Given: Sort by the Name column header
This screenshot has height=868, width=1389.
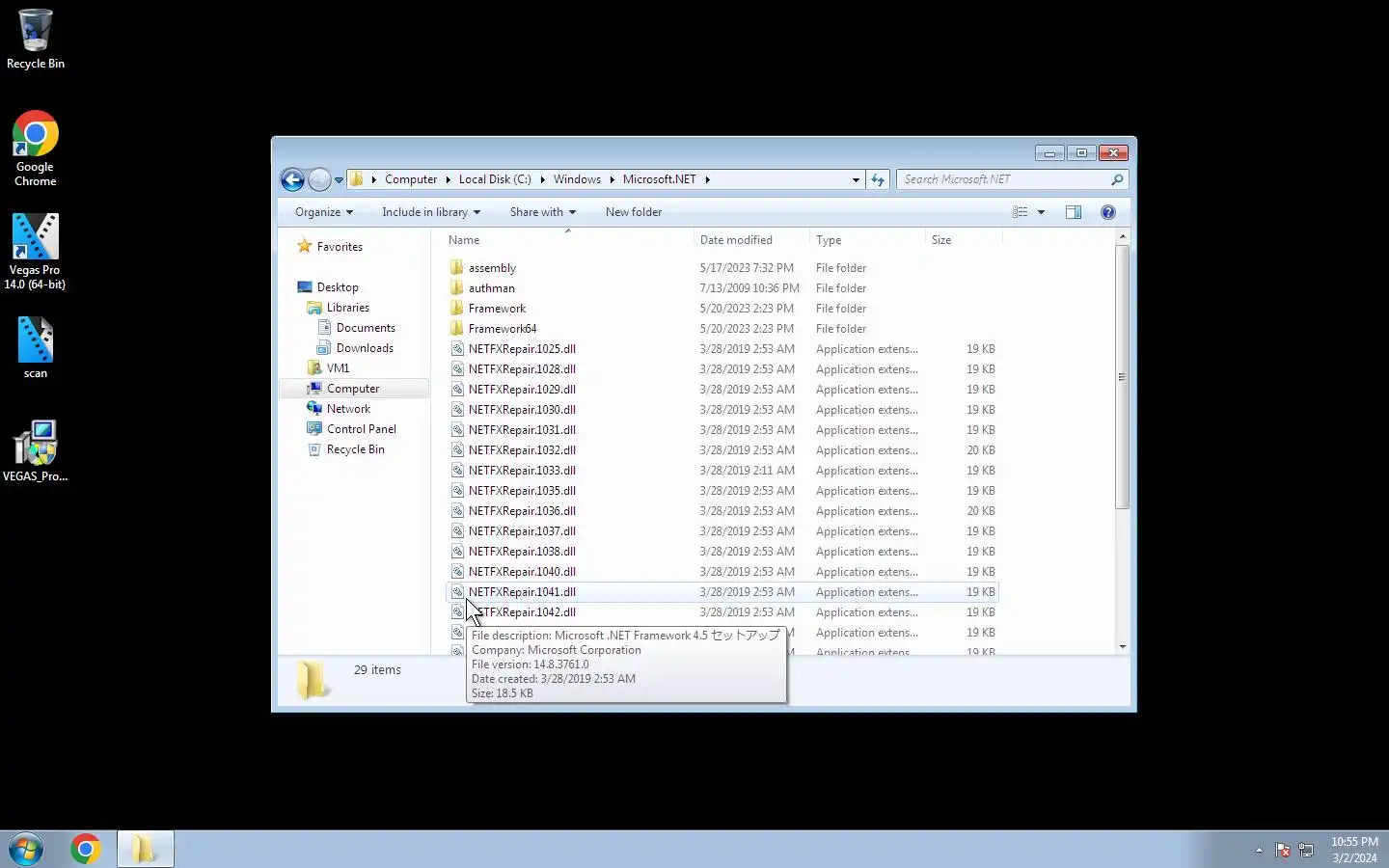Looking at the screenshot, I should click(569, 240).
